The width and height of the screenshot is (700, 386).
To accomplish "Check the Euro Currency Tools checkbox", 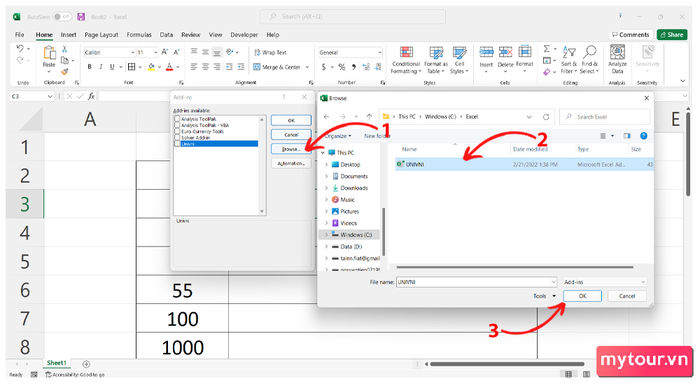I will click(x=177, y=132).
